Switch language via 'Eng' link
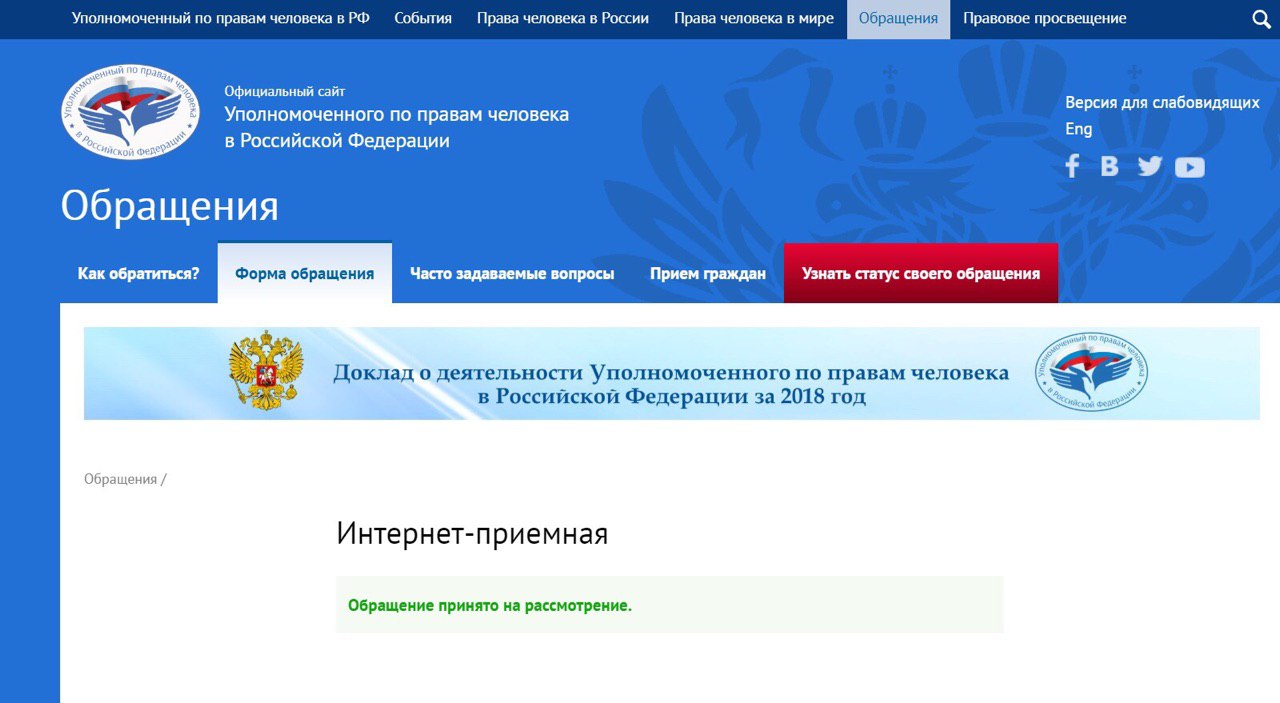The width and height of the screenshot is (1280, 703). pos(1079,129)
